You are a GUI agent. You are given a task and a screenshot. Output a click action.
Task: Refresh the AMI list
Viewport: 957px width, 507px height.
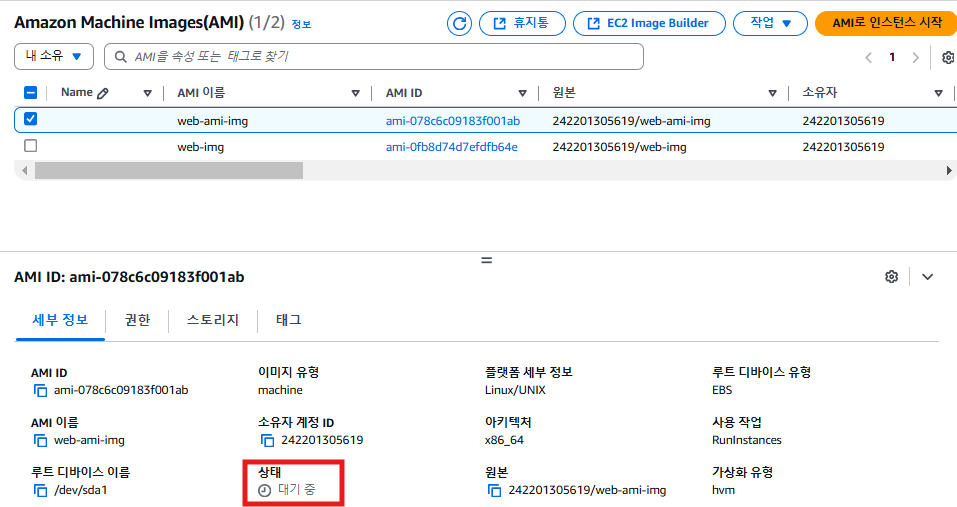459,24
